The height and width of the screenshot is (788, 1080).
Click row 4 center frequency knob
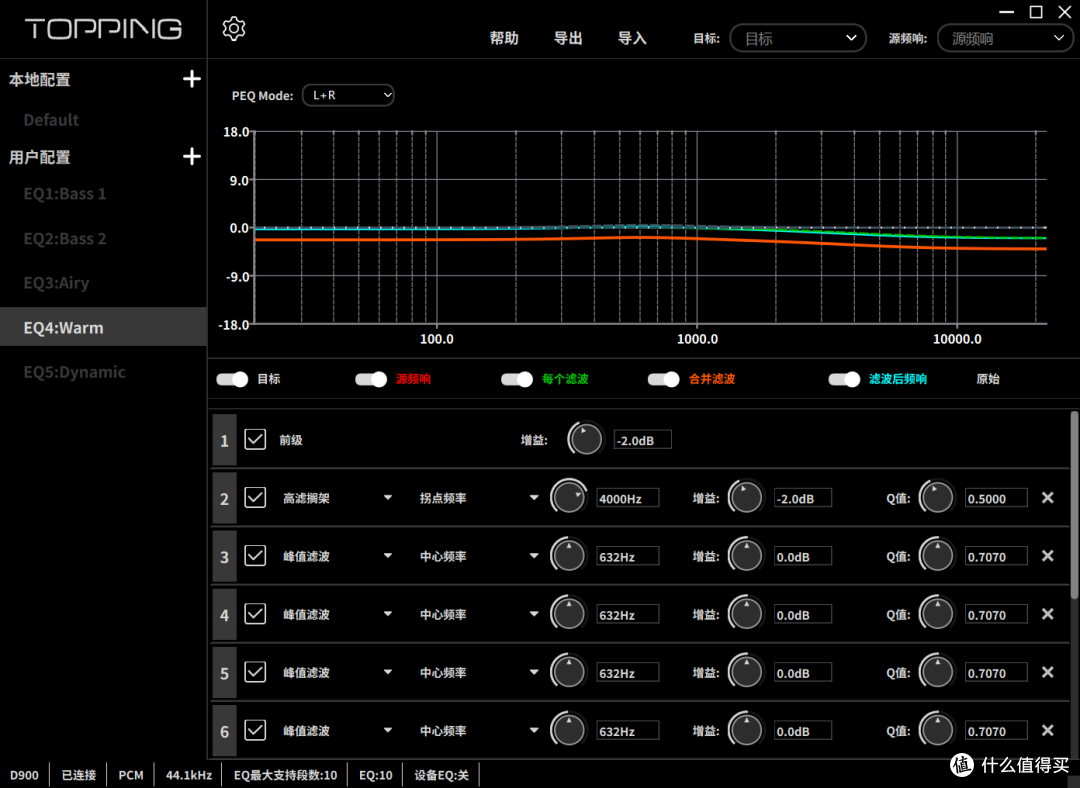point(569,614)
